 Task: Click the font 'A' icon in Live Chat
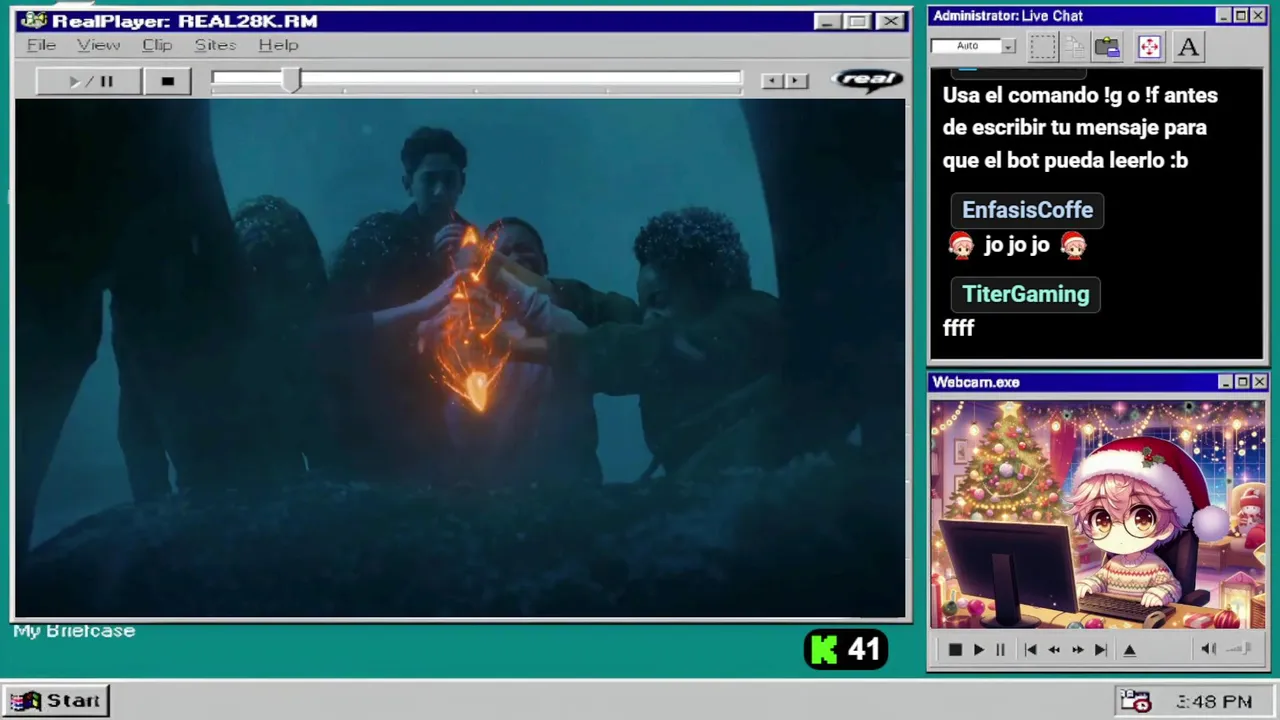pos(1188,46)
